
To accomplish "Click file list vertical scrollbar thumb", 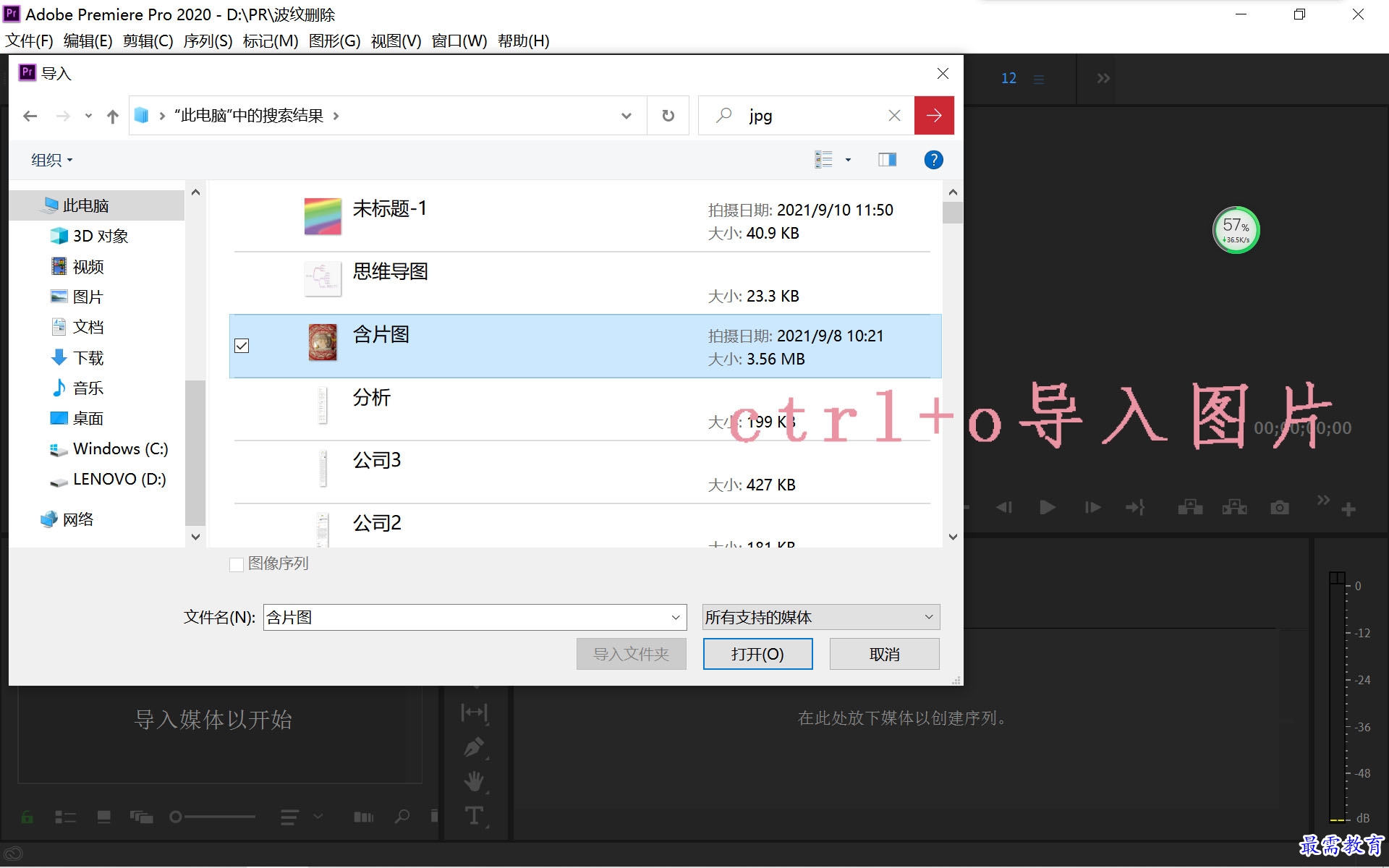I will pyautogui.click(x=953, y=213).
